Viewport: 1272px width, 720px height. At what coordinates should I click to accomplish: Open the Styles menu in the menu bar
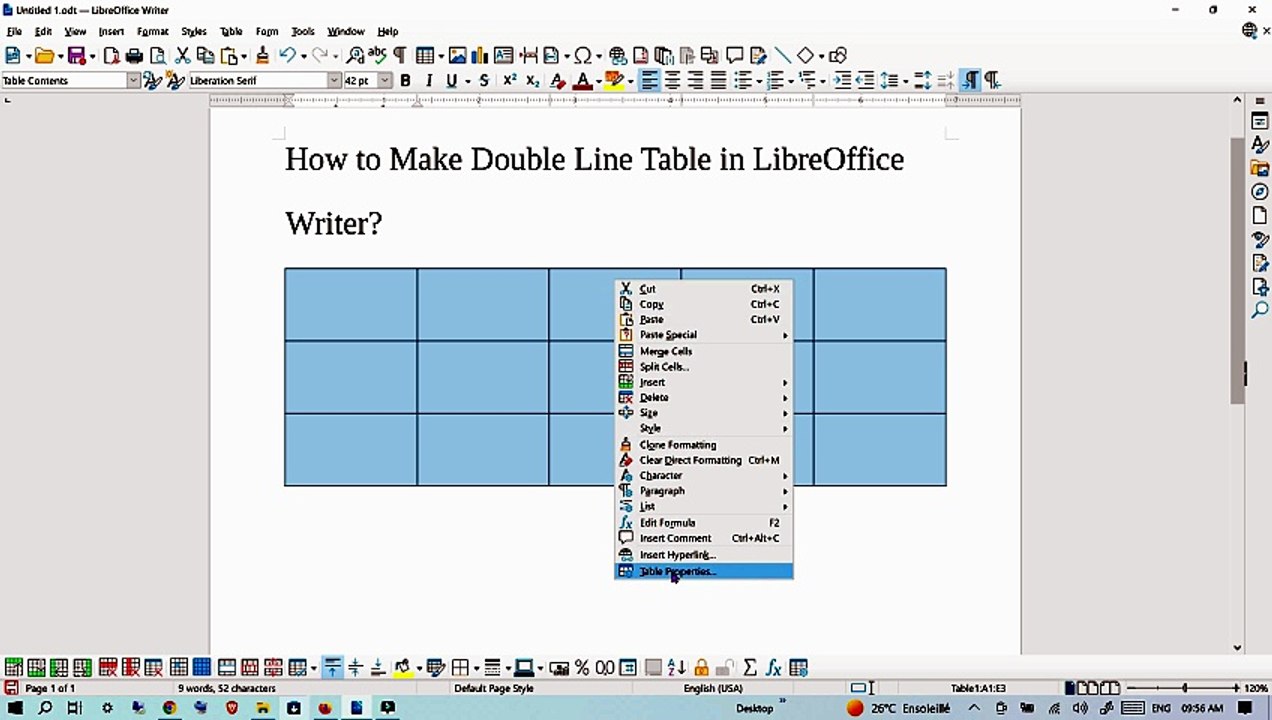[194, 31]
